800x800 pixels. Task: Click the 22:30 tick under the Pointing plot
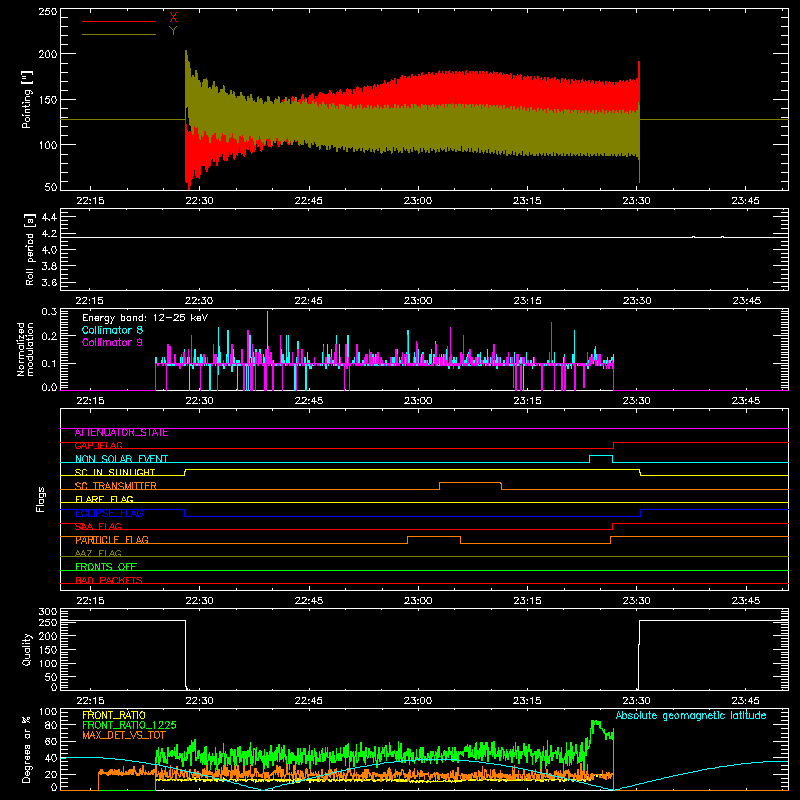[199, 201]
